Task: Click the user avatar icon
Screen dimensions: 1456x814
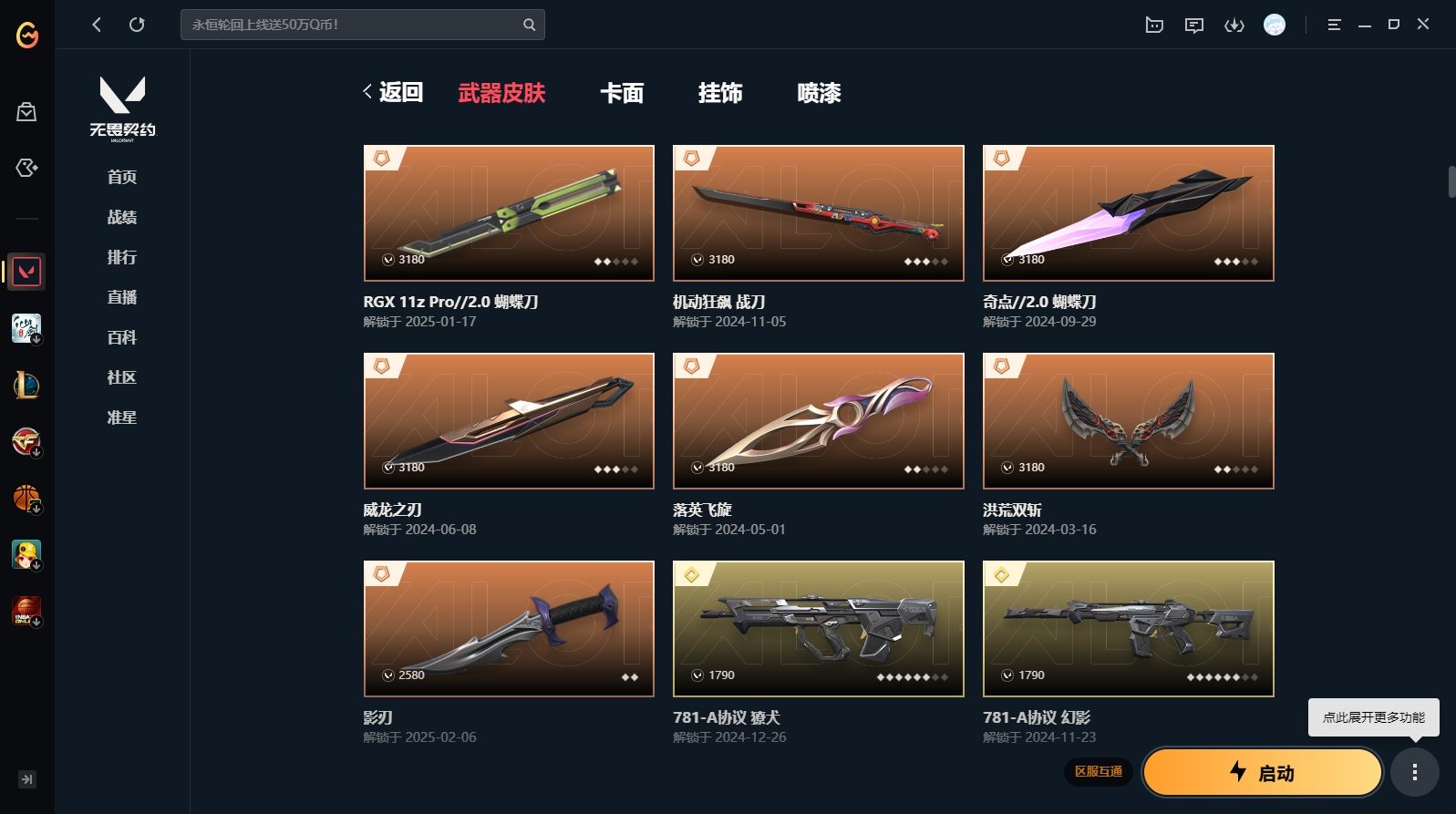Action: click(1275, 25)
